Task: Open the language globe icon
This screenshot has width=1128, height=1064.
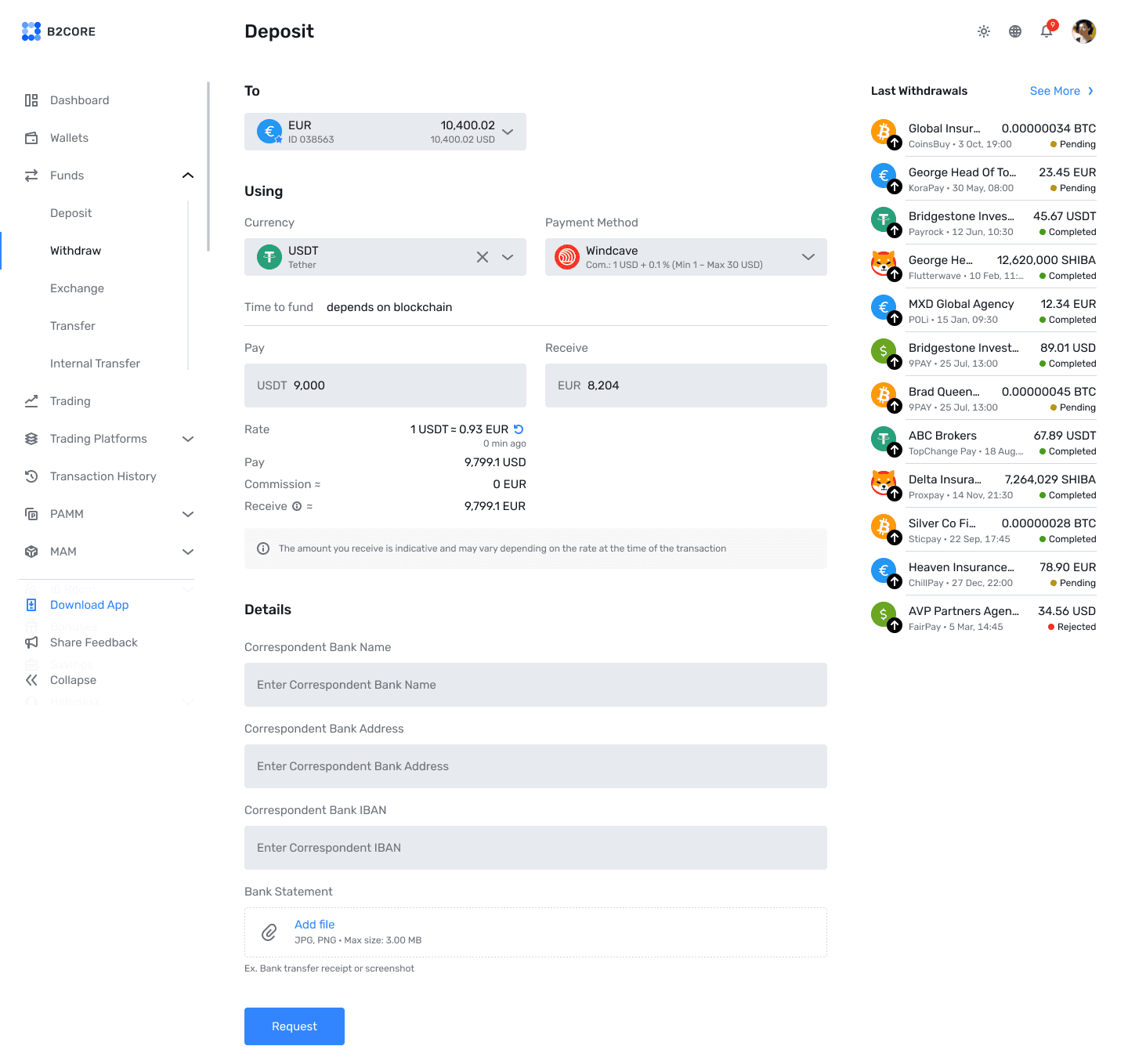Action: point(1015,31)
